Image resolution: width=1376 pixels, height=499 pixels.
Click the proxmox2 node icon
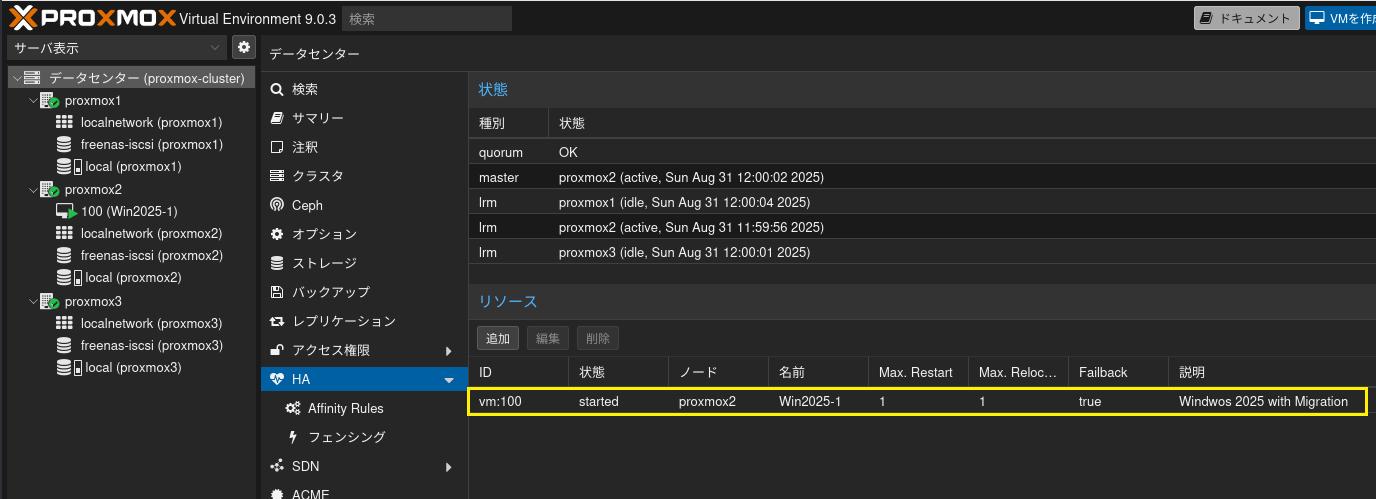pyautogui.click(x=49, y=190)
